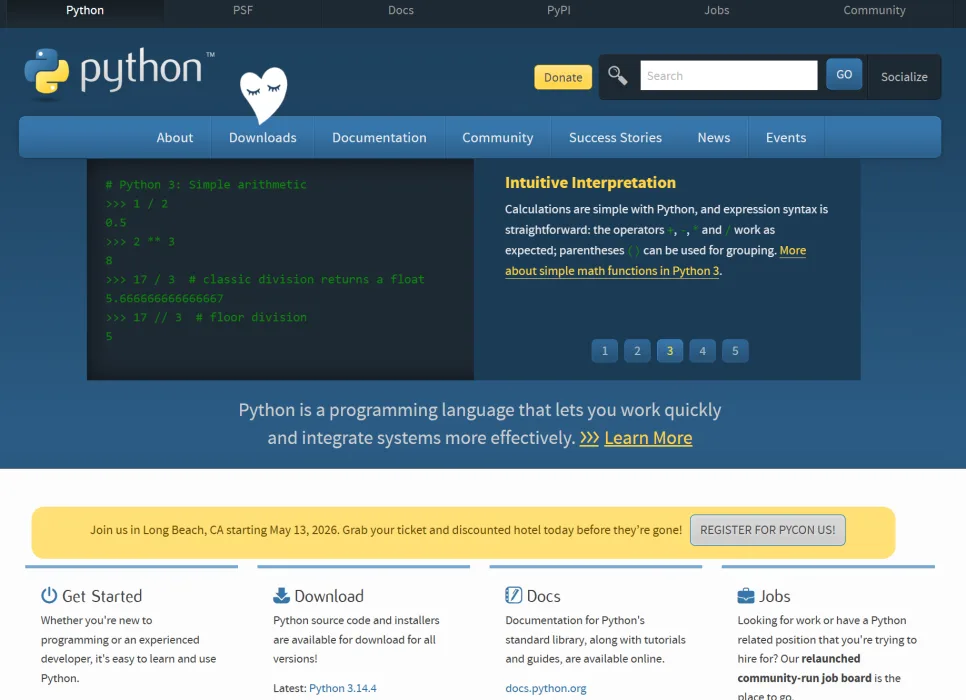Open the Community main navigation menu
Image resolution: width=966 pixels, height=700 pixels.
tap(498, 137)
